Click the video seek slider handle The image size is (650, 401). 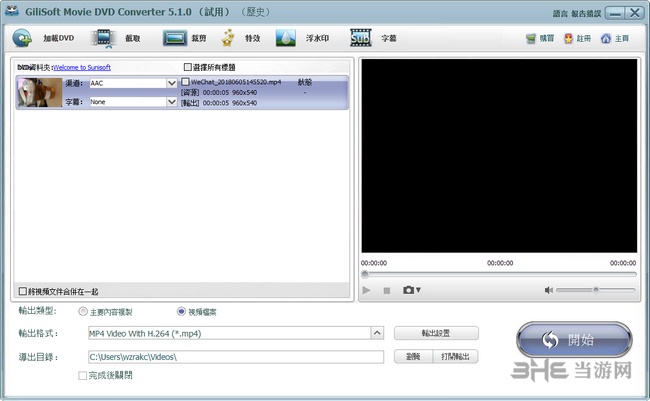365,274
